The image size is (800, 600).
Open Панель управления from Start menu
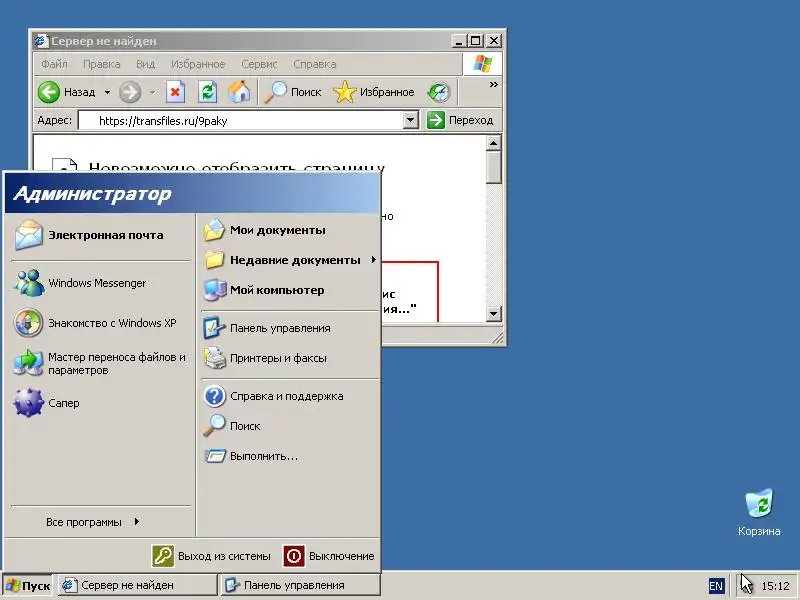290,328
